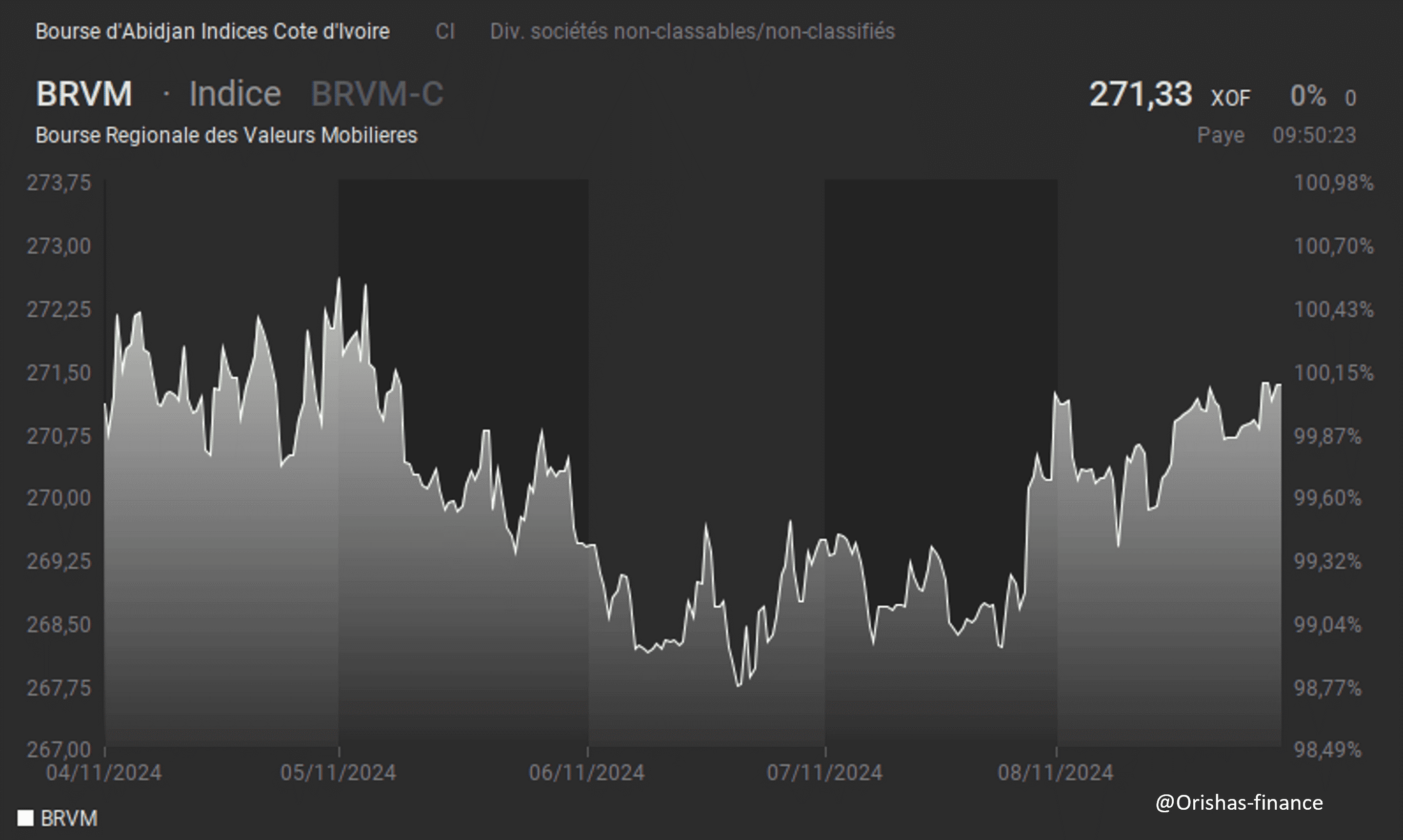Click the 99,04% axis value
This screenshot has height=840, width=1403.
[1328, 625]
